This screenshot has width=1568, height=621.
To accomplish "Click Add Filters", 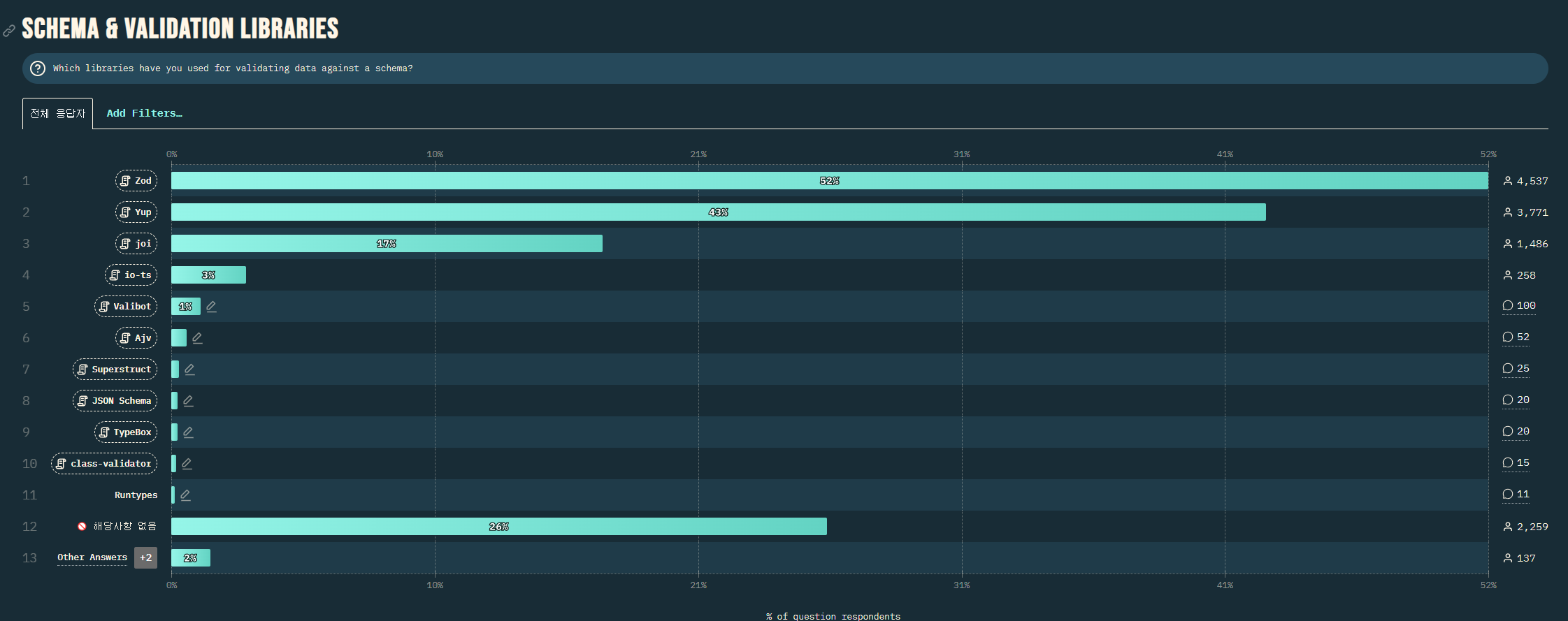I will point(145,113).
